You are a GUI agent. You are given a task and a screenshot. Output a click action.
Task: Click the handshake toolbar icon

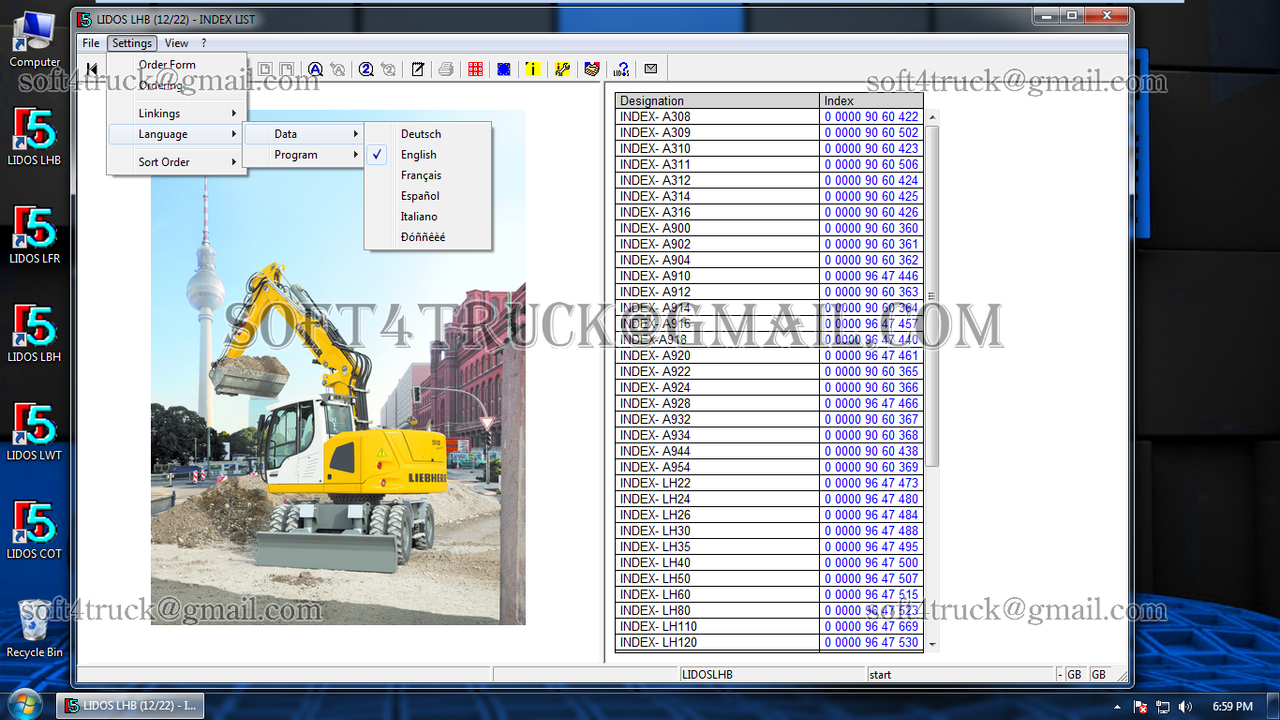pyautogui.click(x=592, y=69)
